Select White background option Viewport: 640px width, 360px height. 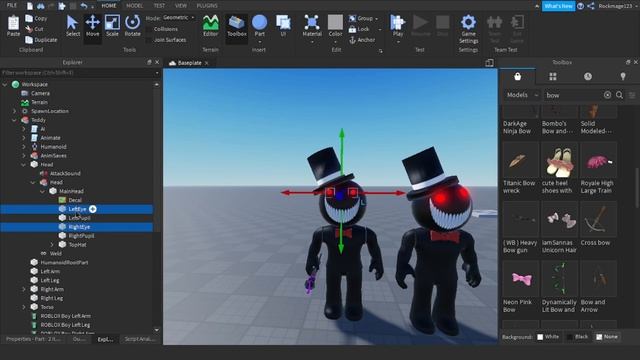coord(548,337)
